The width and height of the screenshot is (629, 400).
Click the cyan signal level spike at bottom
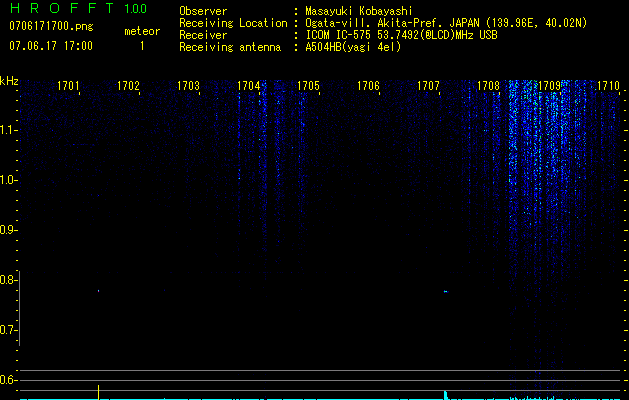pos(445,395)
